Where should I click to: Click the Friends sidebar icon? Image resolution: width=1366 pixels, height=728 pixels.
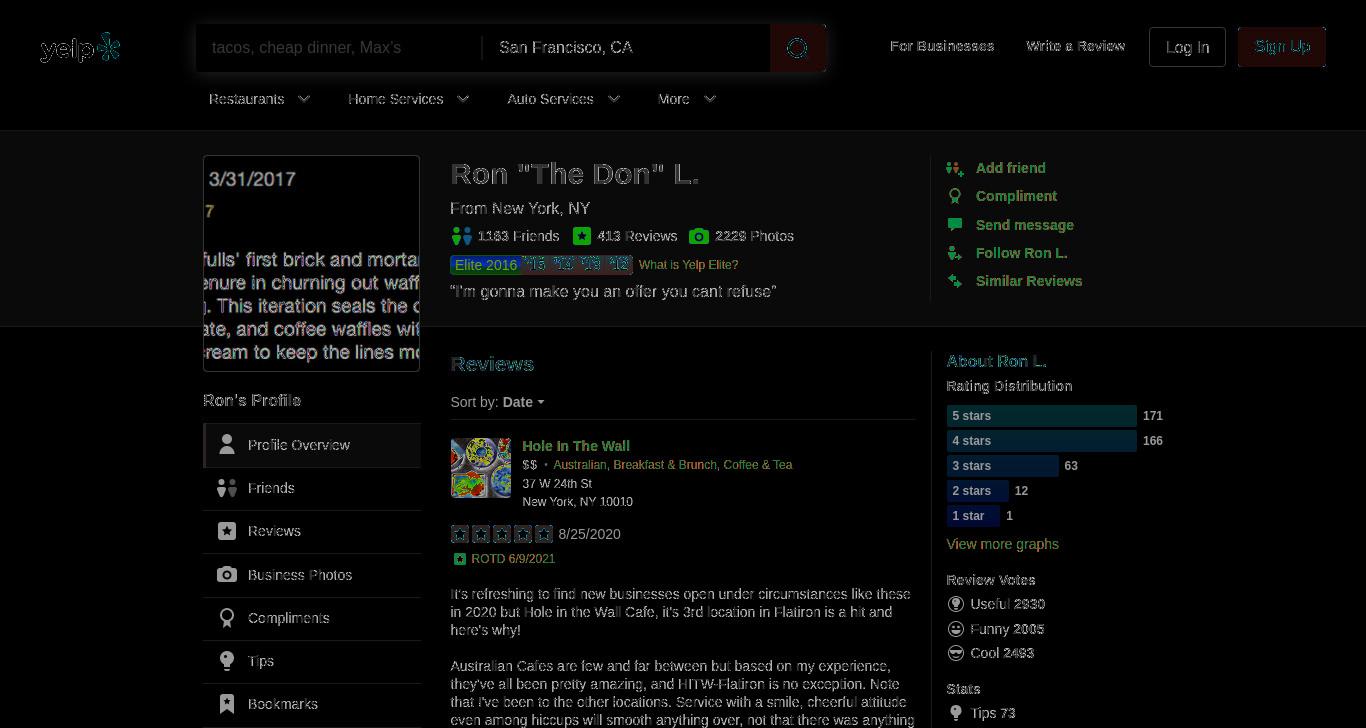coord(227,488)
